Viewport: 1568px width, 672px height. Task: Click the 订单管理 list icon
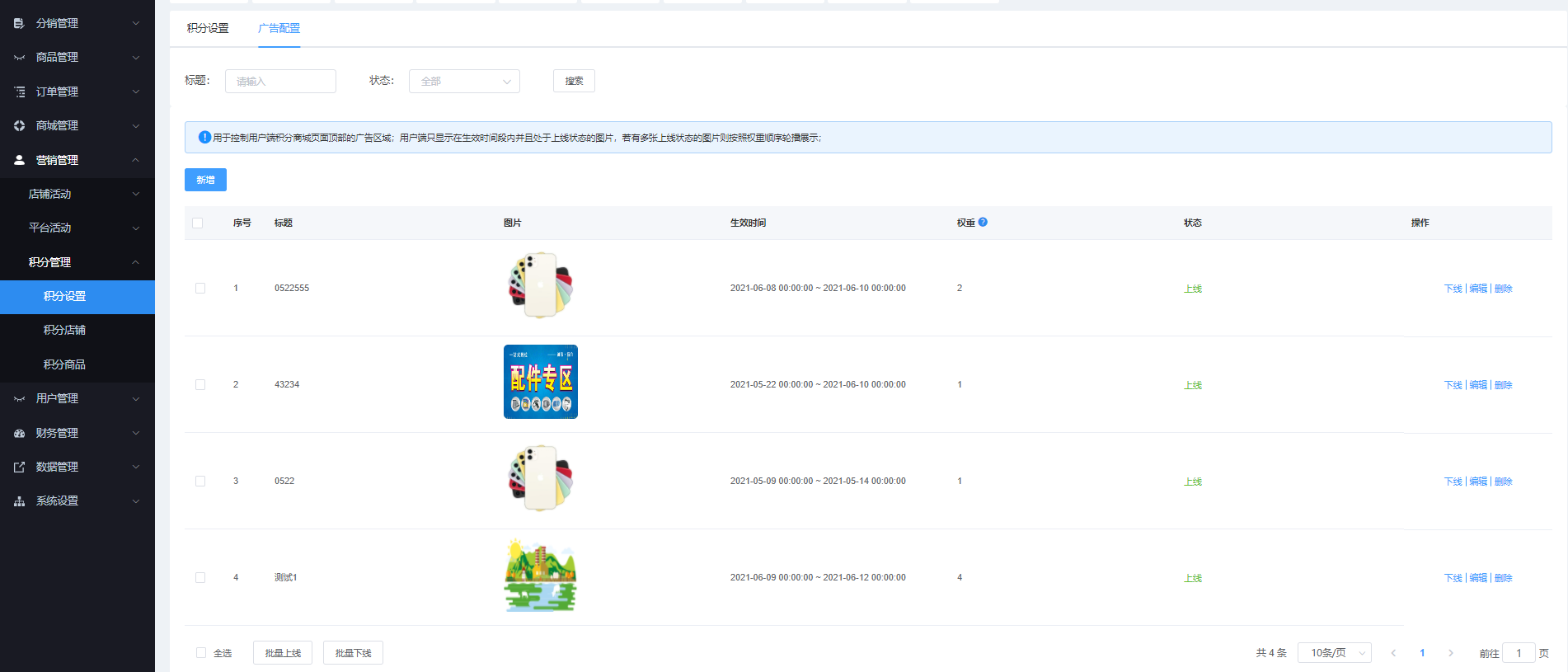19,92
